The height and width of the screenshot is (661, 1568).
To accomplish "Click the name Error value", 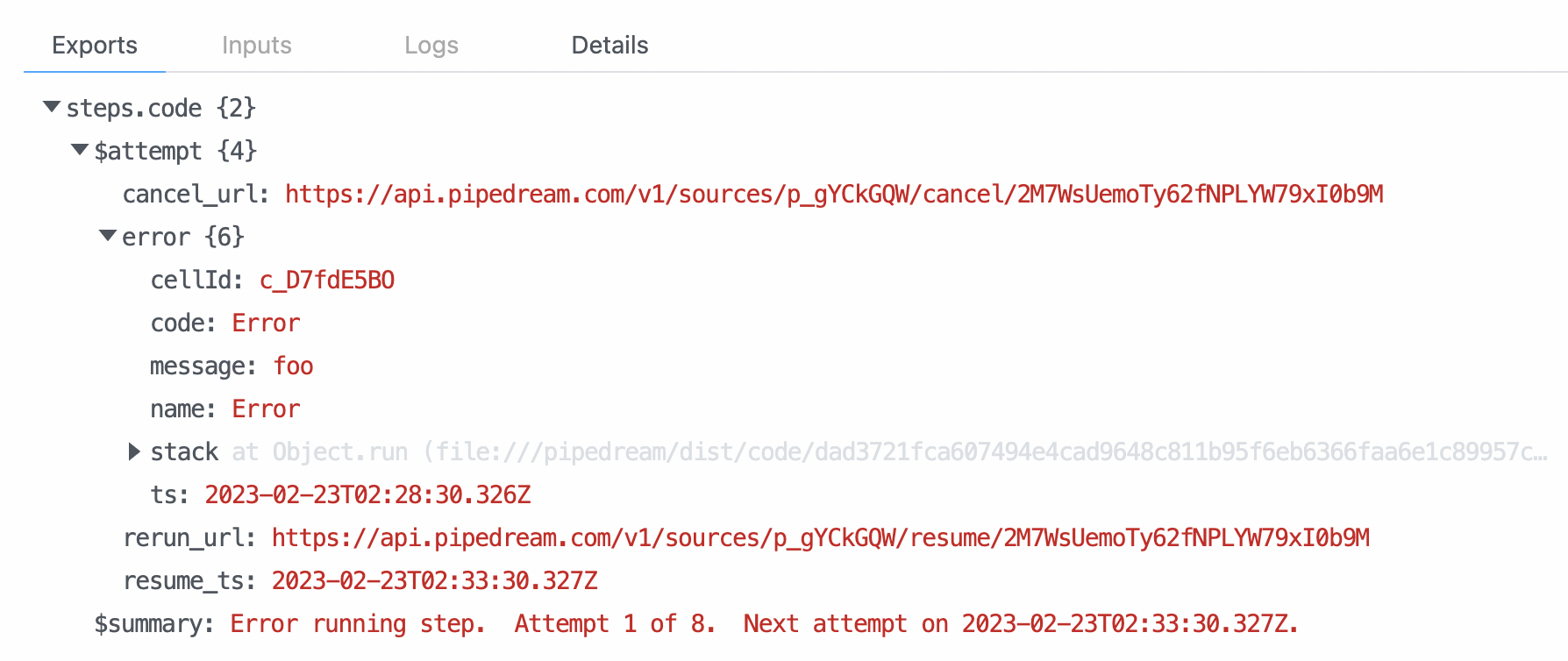I will click(x=266, y=409).
